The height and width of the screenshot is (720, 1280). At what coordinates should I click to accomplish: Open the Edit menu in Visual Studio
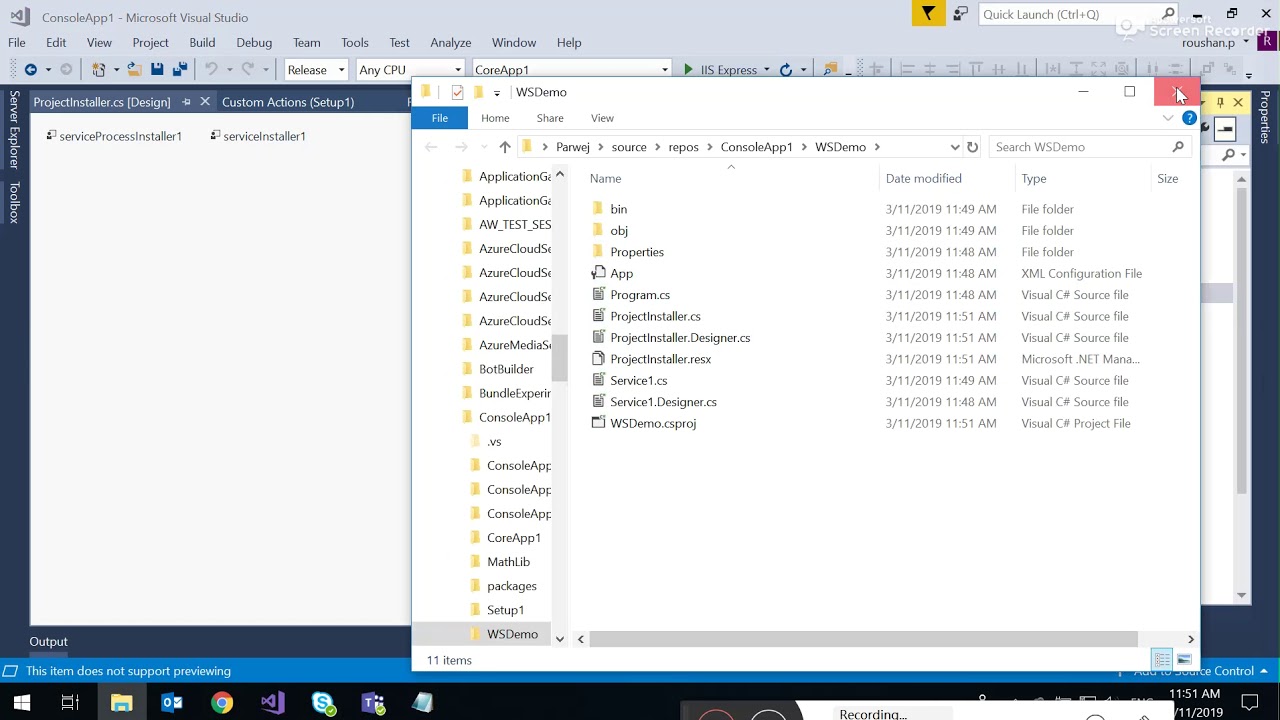click(x=56, y=43)
